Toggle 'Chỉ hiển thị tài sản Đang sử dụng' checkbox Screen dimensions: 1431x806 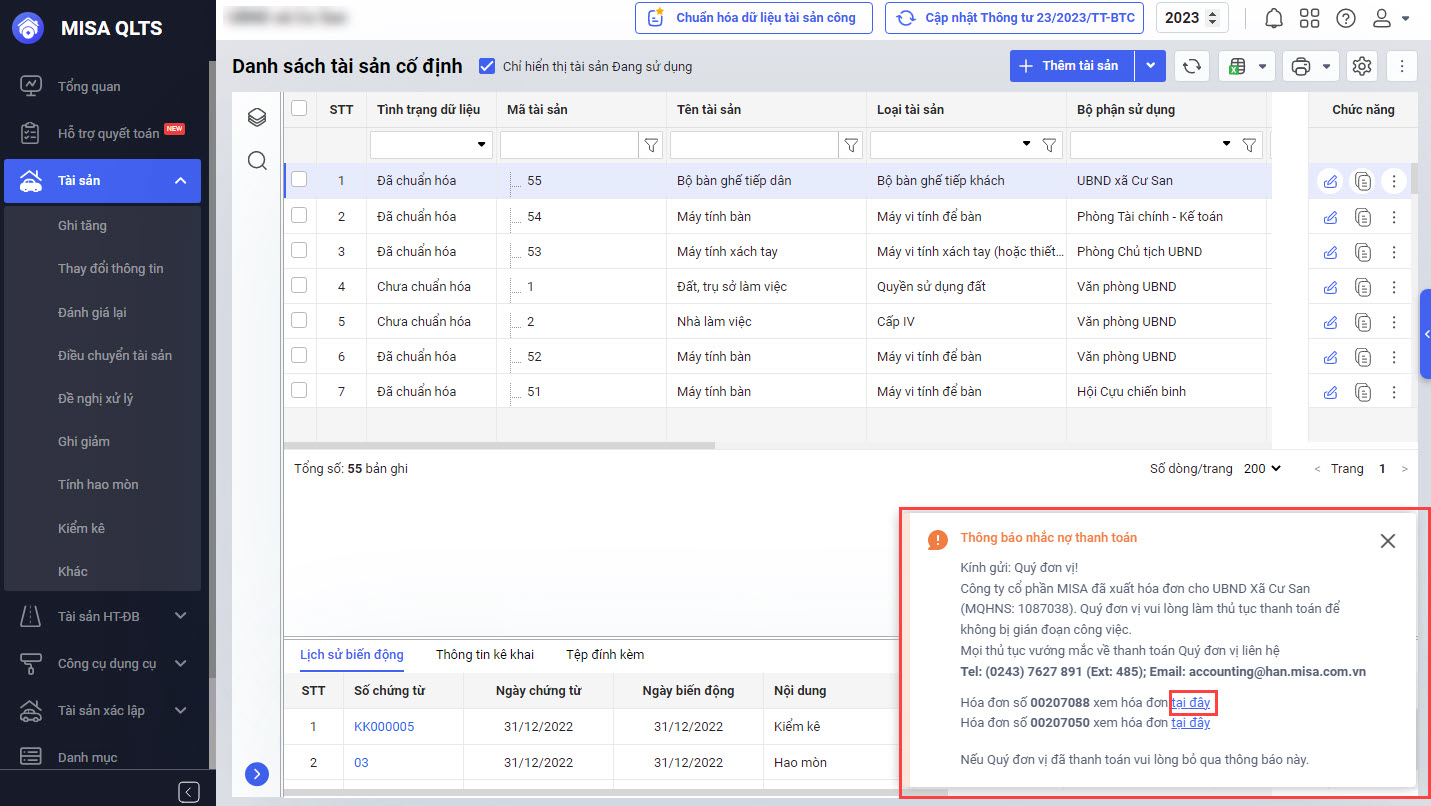click(487, 66)
